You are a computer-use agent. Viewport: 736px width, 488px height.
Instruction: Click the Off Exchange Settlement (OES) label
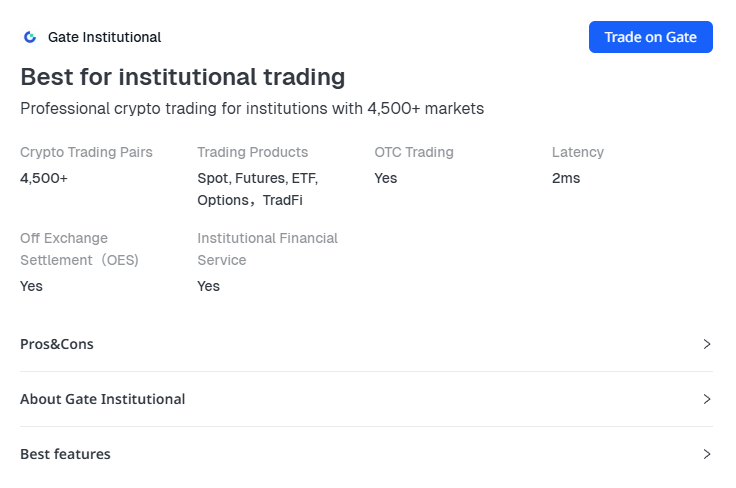click(79, 249)
